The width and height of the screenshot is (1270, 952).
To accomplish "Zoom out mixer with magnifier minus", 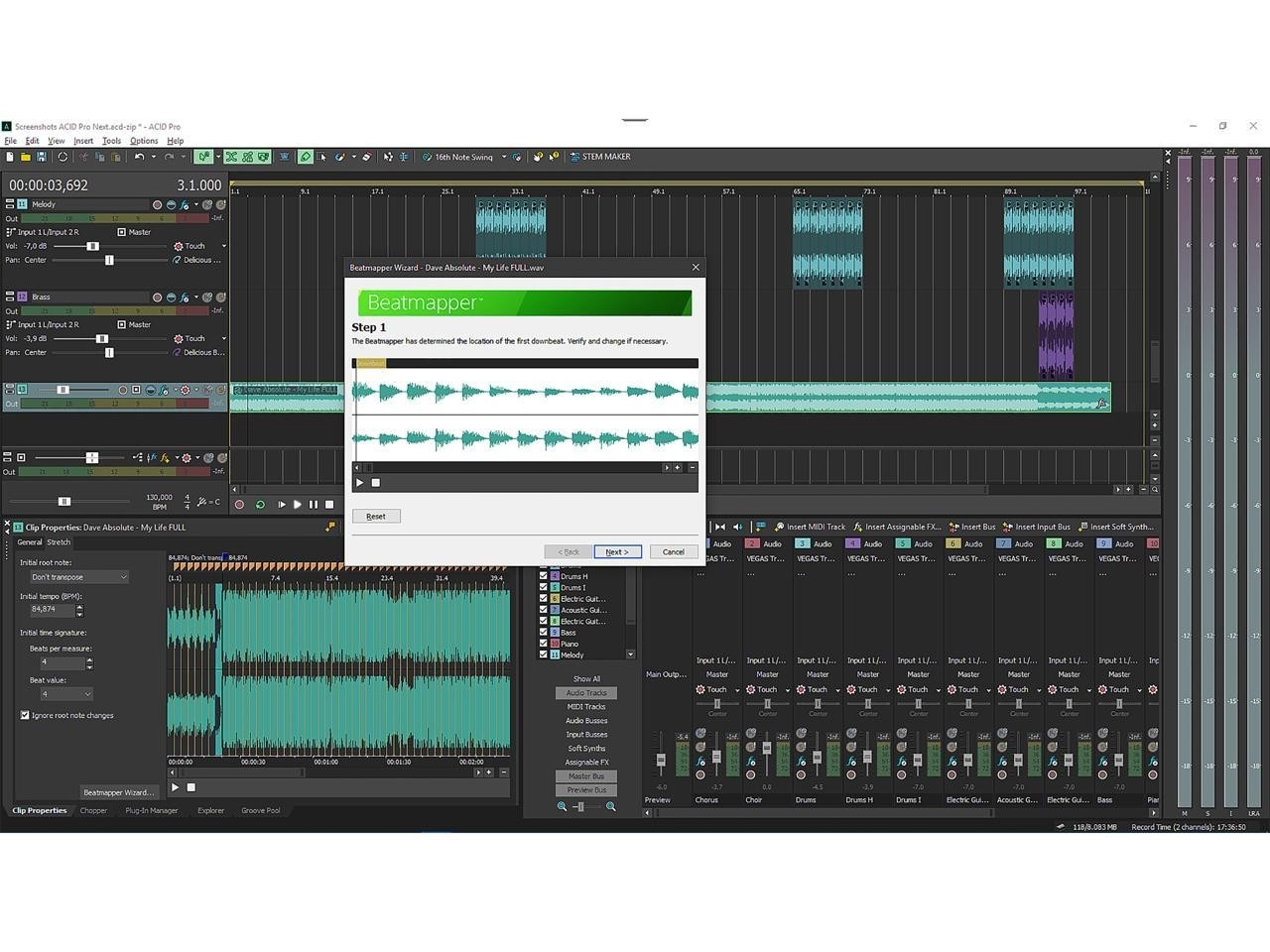I will pos(562,807).
